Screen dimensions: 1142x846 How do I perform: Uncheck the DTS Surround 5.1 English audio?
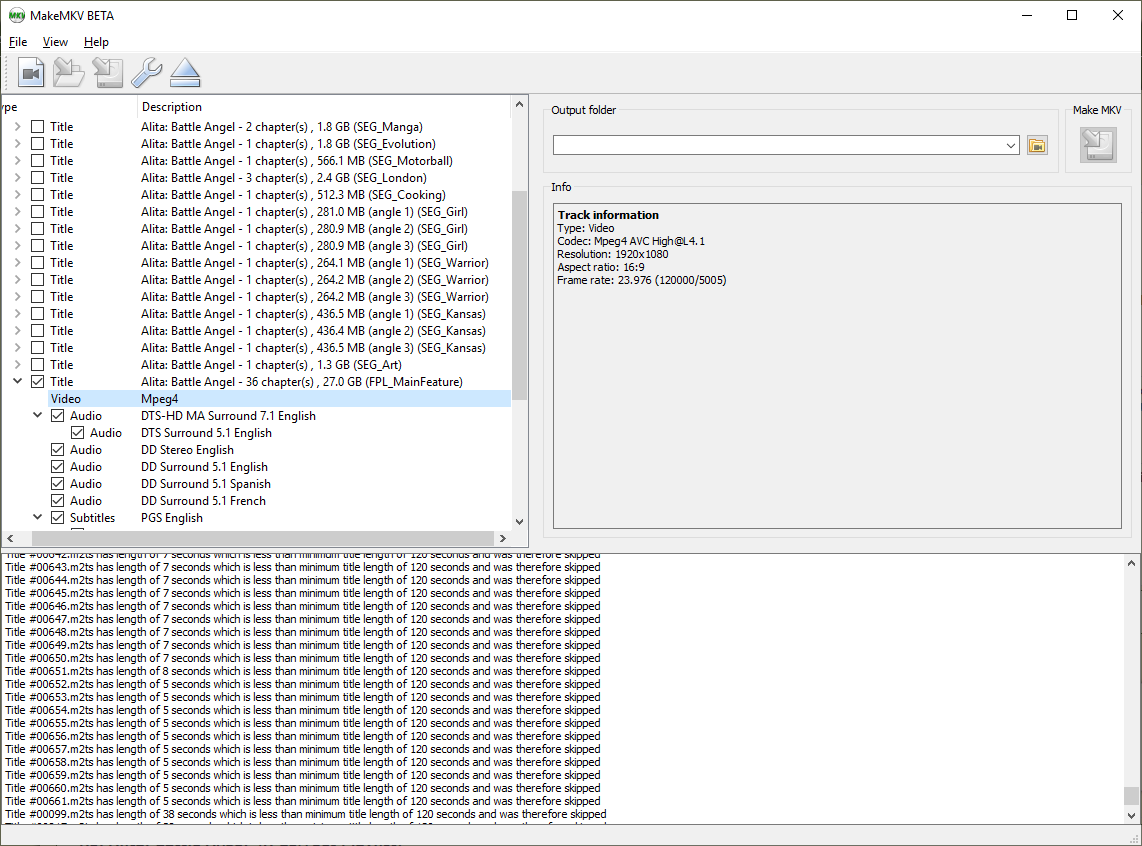pyautogui.click(x=77, y=432)
